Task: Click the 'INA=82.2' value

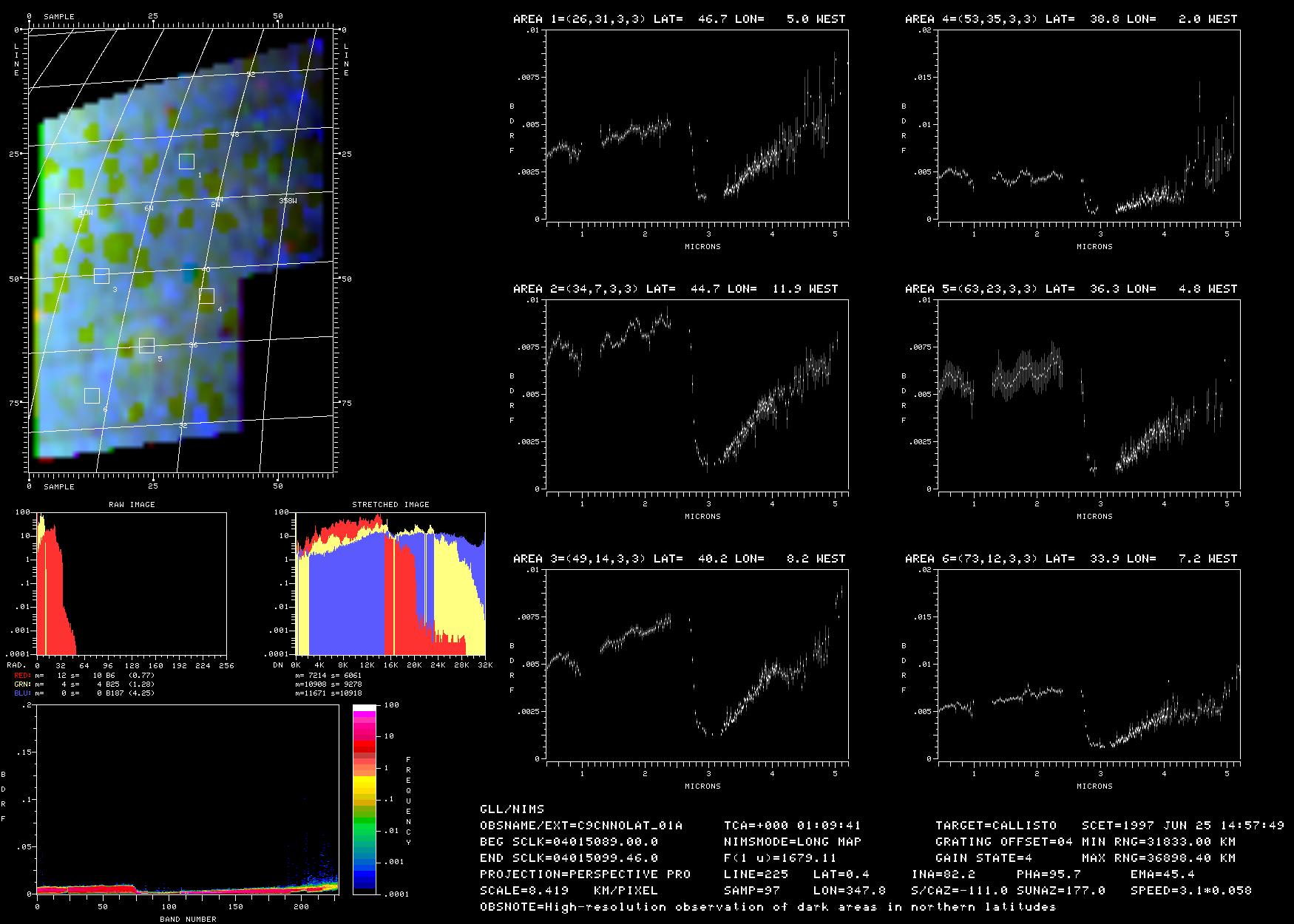Action: pyautogui.click(x=944, y=874)
